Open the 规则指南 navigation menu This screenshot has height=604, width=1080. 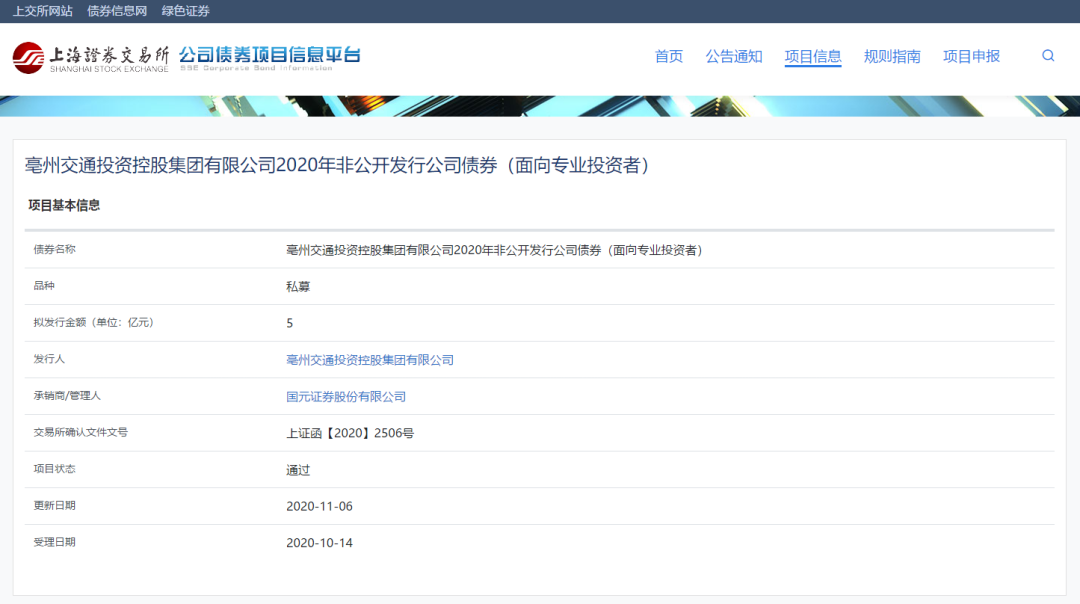(892, 56)
